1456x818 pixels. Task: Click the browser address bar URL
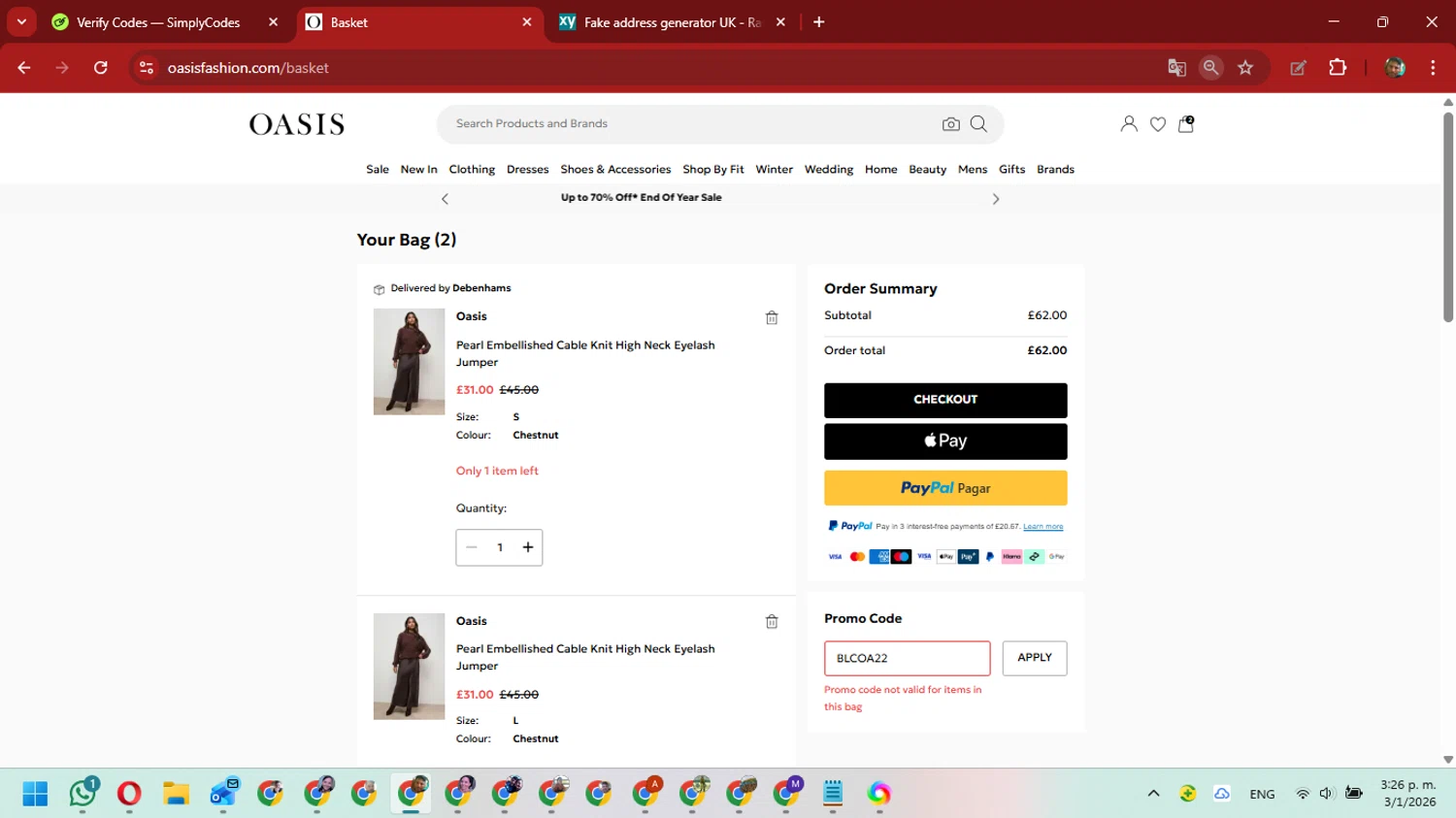point(248,68)
